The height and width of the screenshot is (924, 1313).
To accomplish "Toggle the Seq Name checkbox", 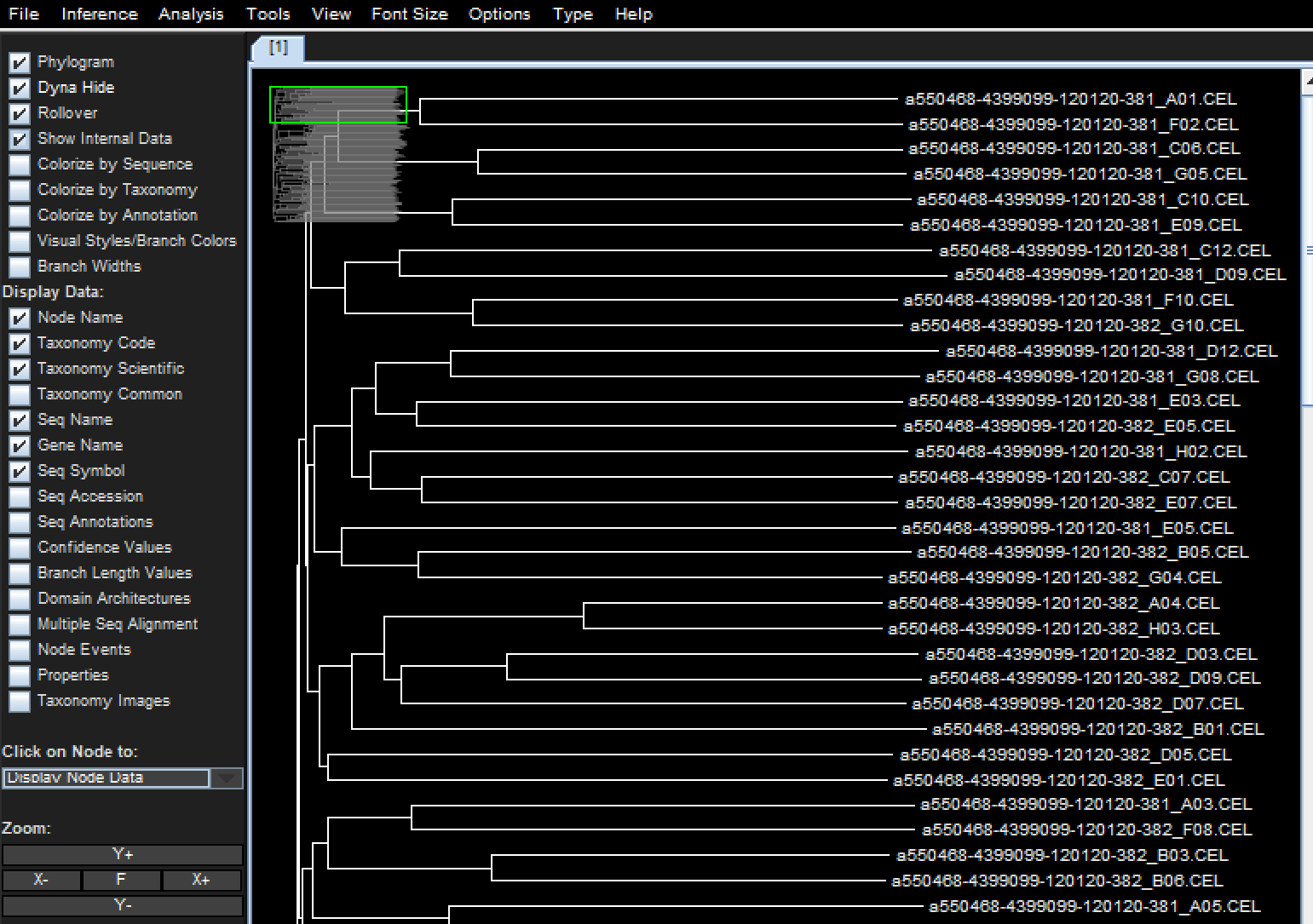I will 20,420.
